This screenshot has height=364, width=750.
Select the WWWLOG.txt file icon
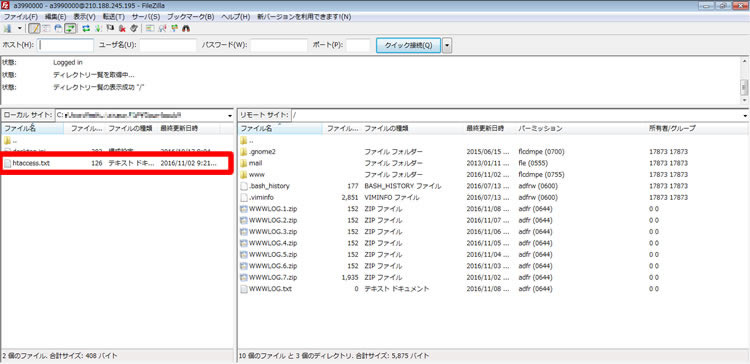[243, 289]
